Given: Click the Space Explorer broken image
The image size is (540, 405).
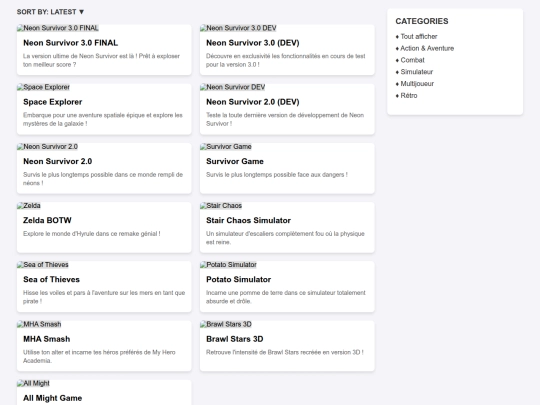Looking at the screenshot, I should tap(43, 87).
